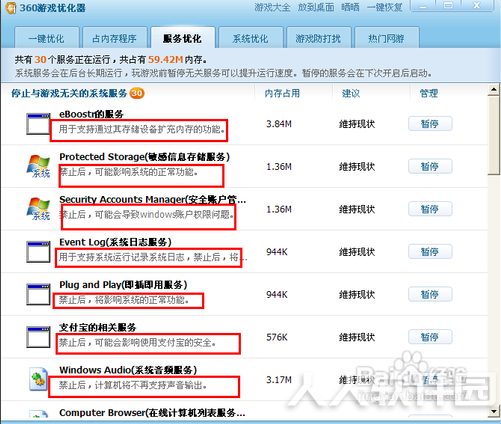This screenshot has height=424, width=501.
Task: Click the Event Log service window icon
Action: tap(38, 252)
